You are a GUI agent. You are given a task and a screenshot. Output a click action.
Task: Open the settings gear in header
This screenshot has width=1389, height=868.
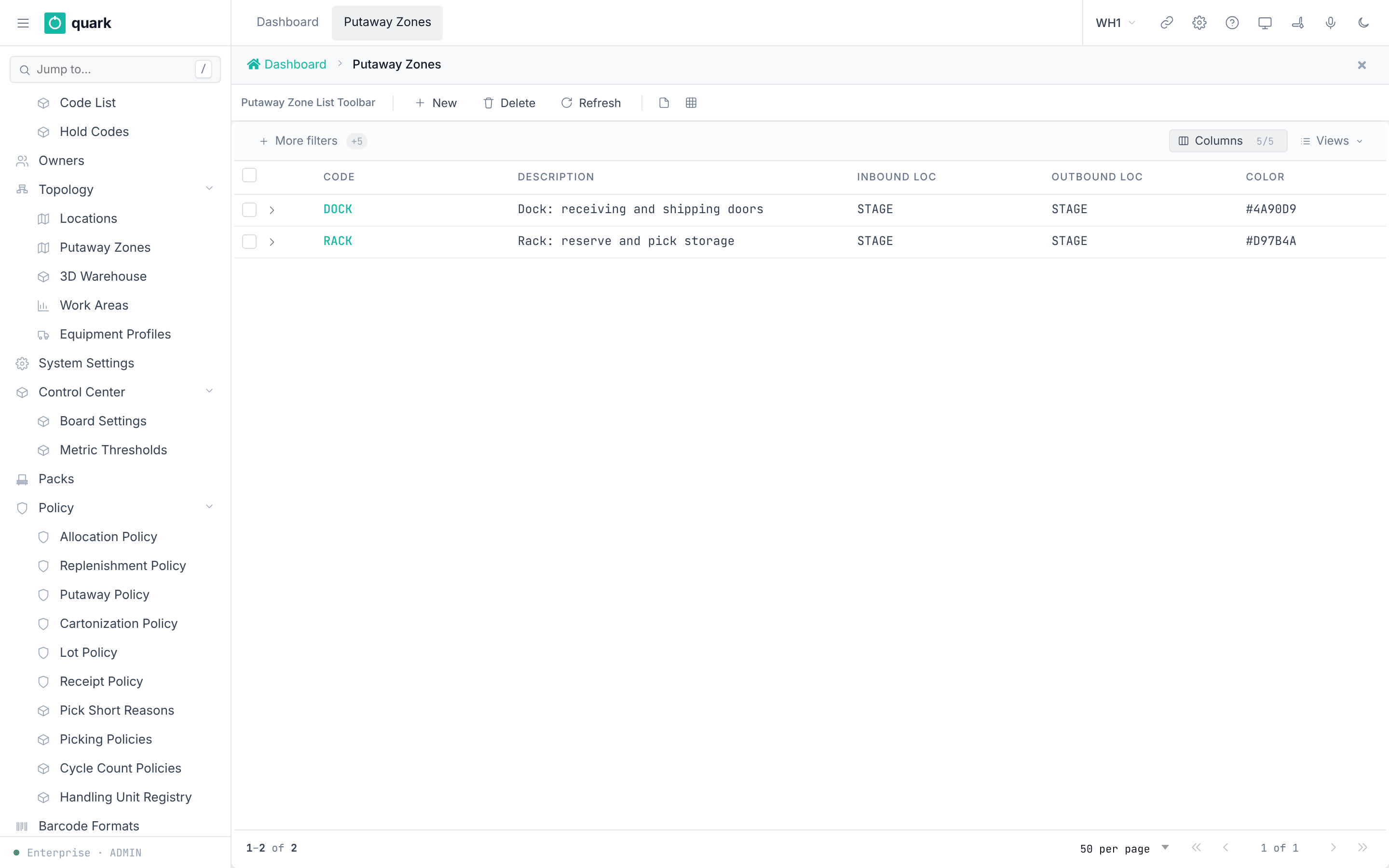[x=1199, y=23]
